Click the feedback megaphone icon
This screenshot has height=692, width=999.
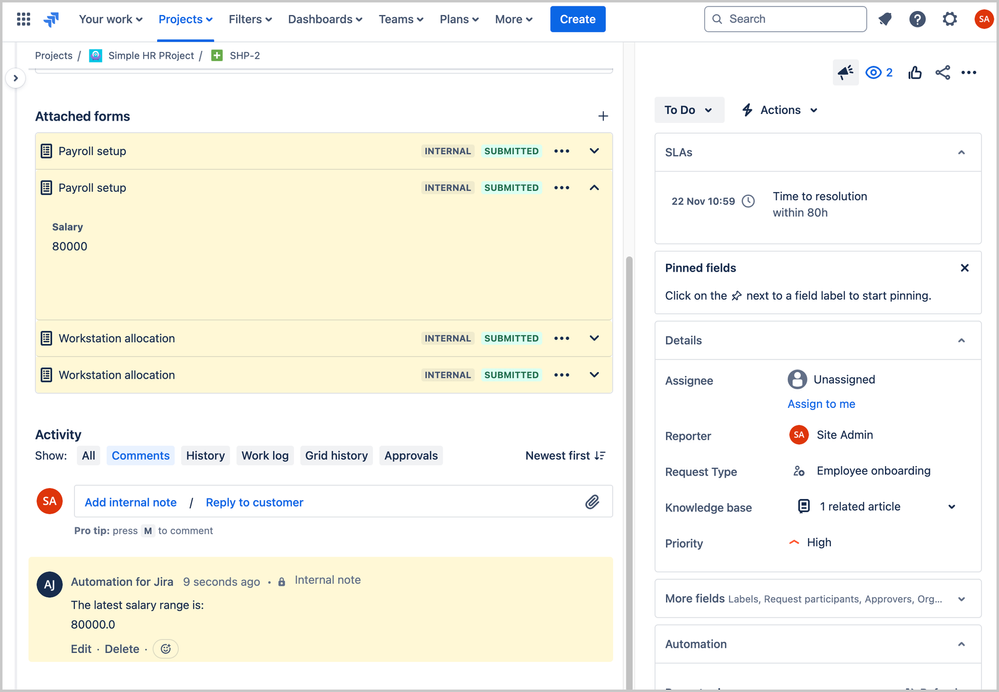tap(846, 73)
